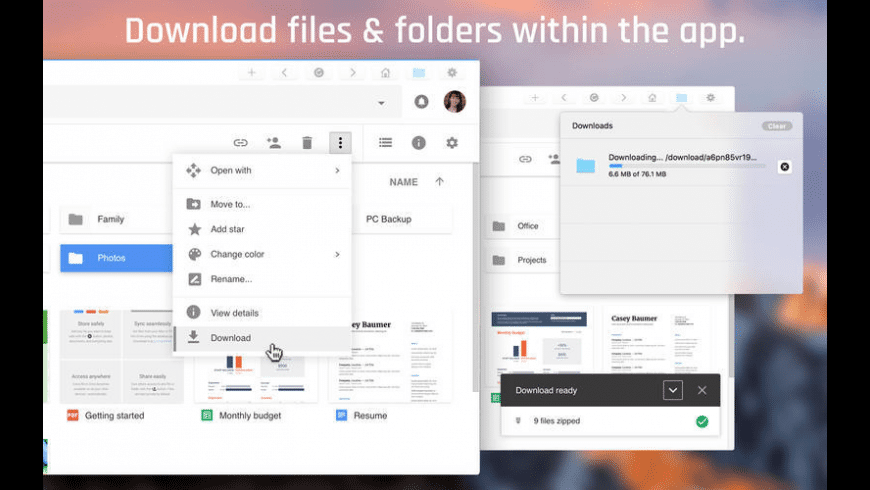Click the trash remove icon
Image resolution: width=870 pixels, height=490 pixels.
pos(307,143)
